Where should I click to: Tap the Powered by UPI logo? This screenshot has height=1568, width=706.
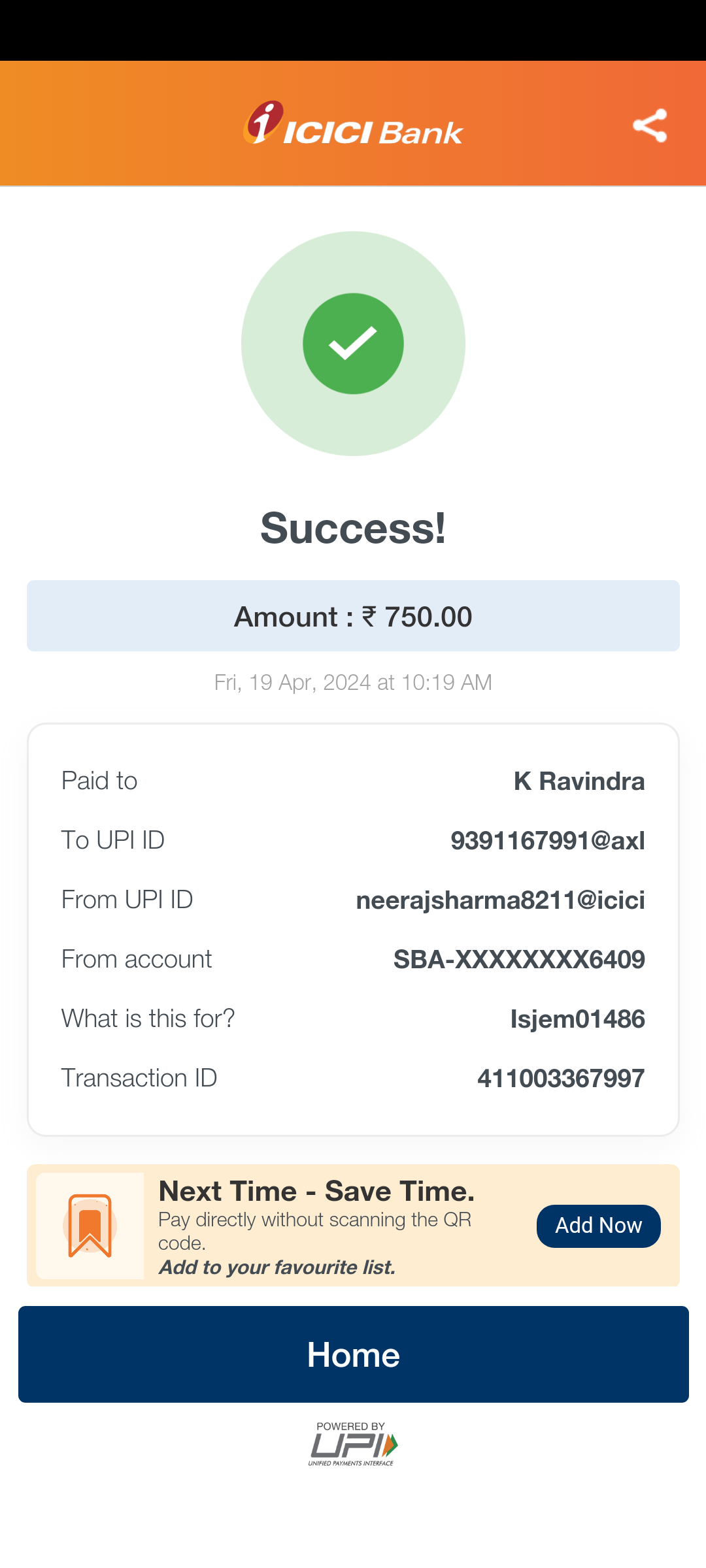(353, 1444)
